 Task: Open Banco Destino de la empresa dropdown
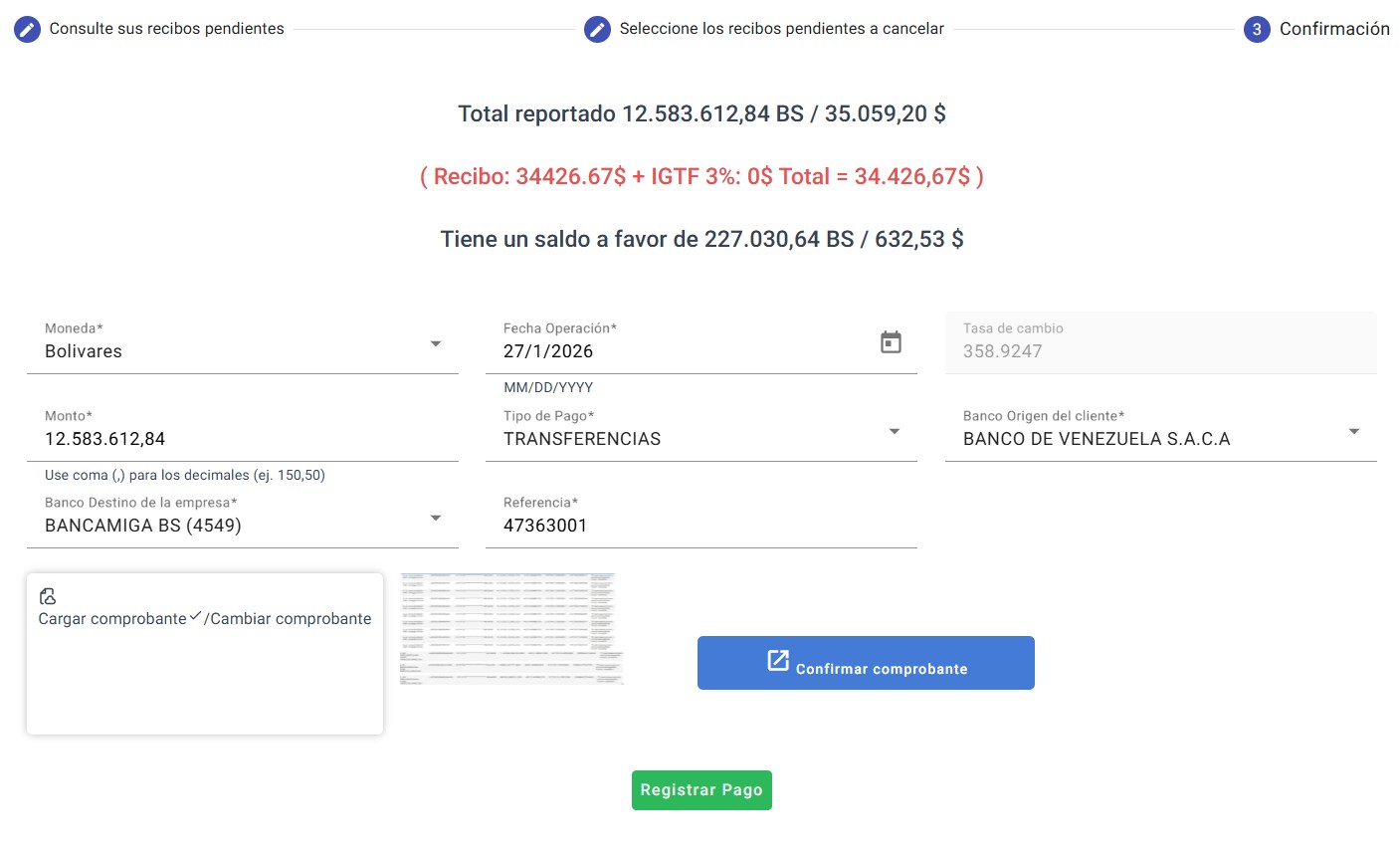tap(435, 518)
